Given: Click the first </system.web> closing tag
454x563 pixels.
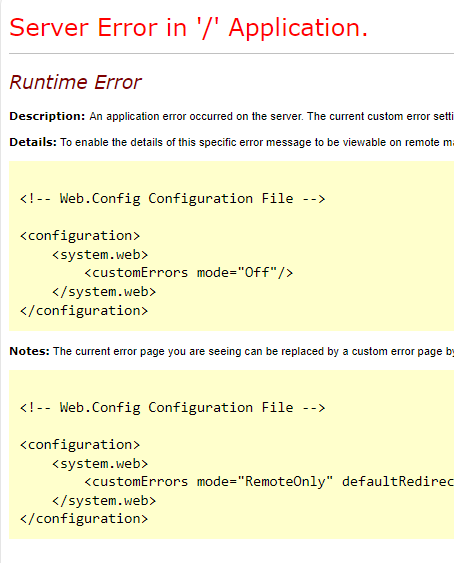Looking at the screenshot, I should pos(104,292).
